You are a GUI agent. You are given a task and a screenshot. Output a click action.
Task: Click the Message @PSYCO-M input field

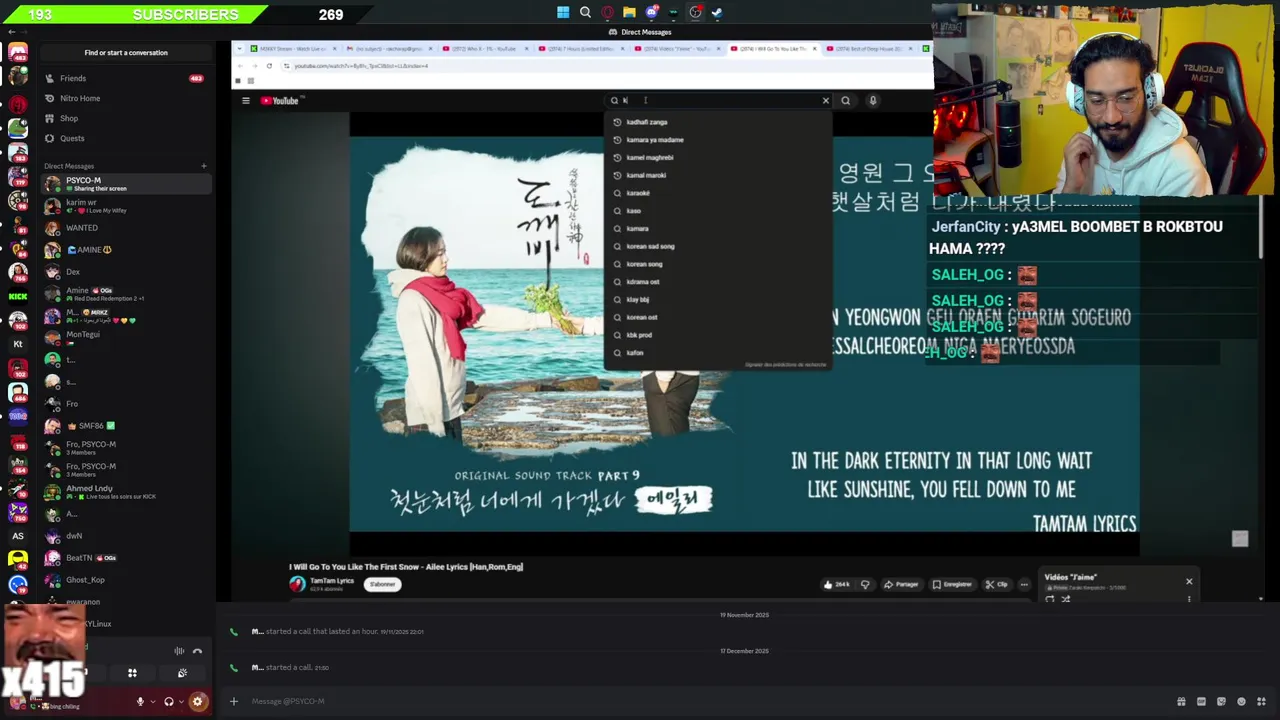click(700, 701)
